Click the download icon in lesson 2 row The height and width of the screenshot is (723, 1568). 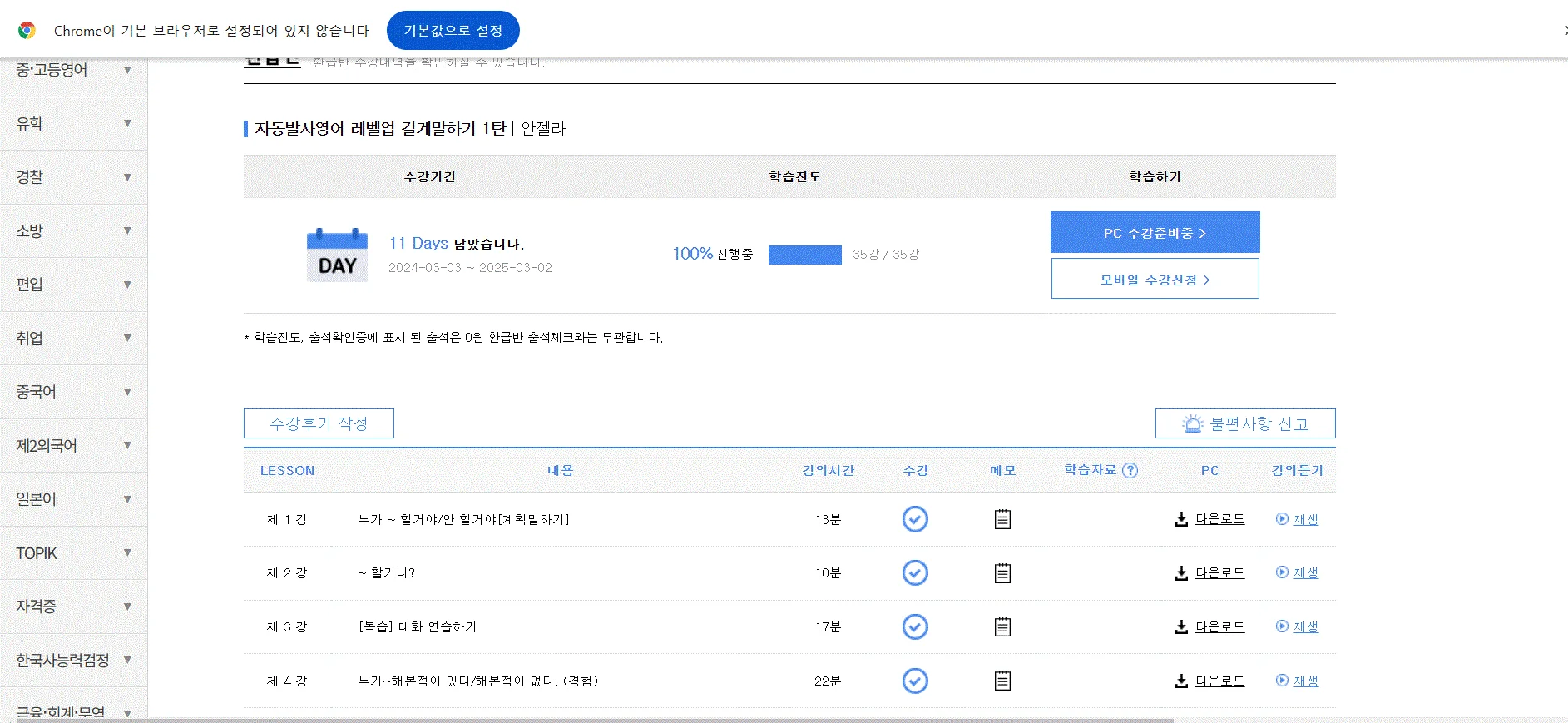(1181, 573)
